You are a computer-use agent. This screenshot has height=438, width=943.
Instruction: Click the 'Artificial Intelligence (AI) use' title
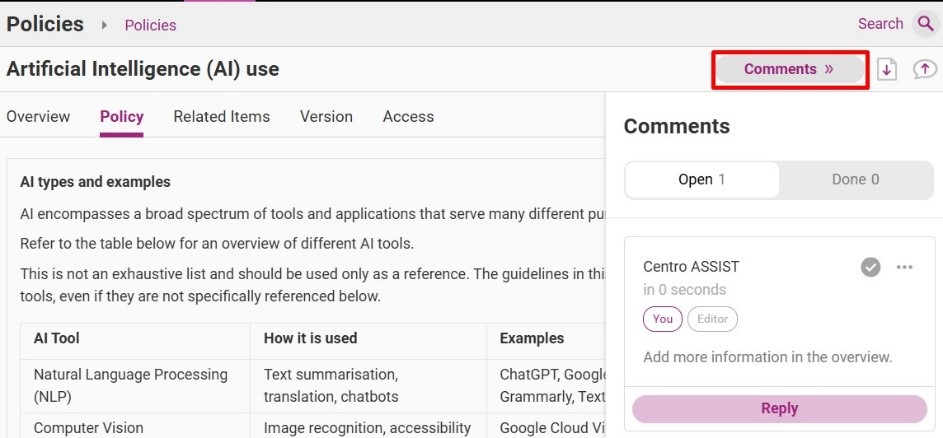pyautogui.click(x=143, y=69)
